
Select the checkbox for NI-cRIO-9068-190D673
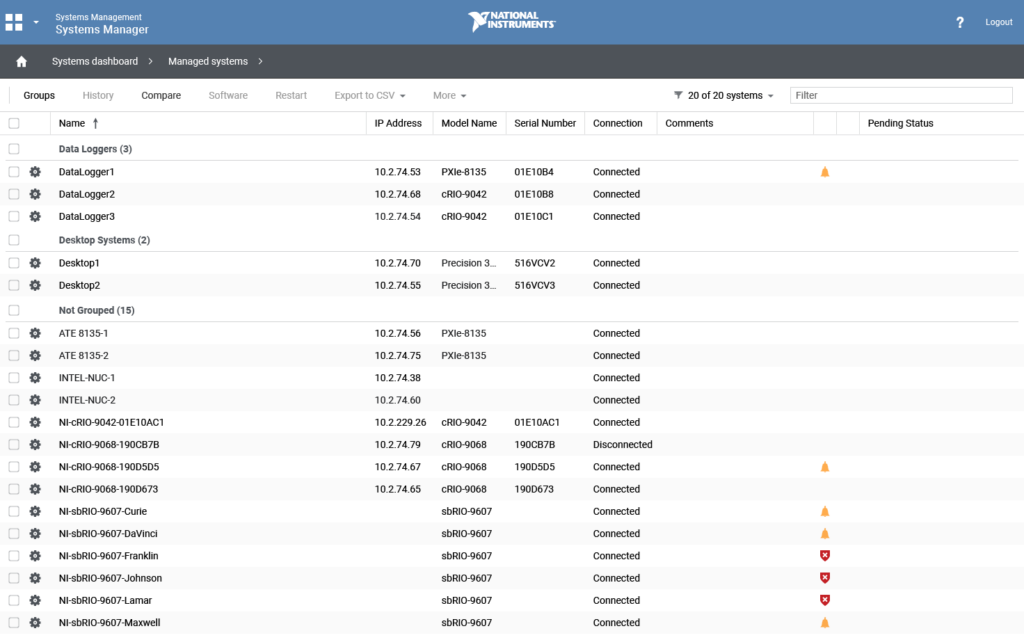(x=14, y=489)
